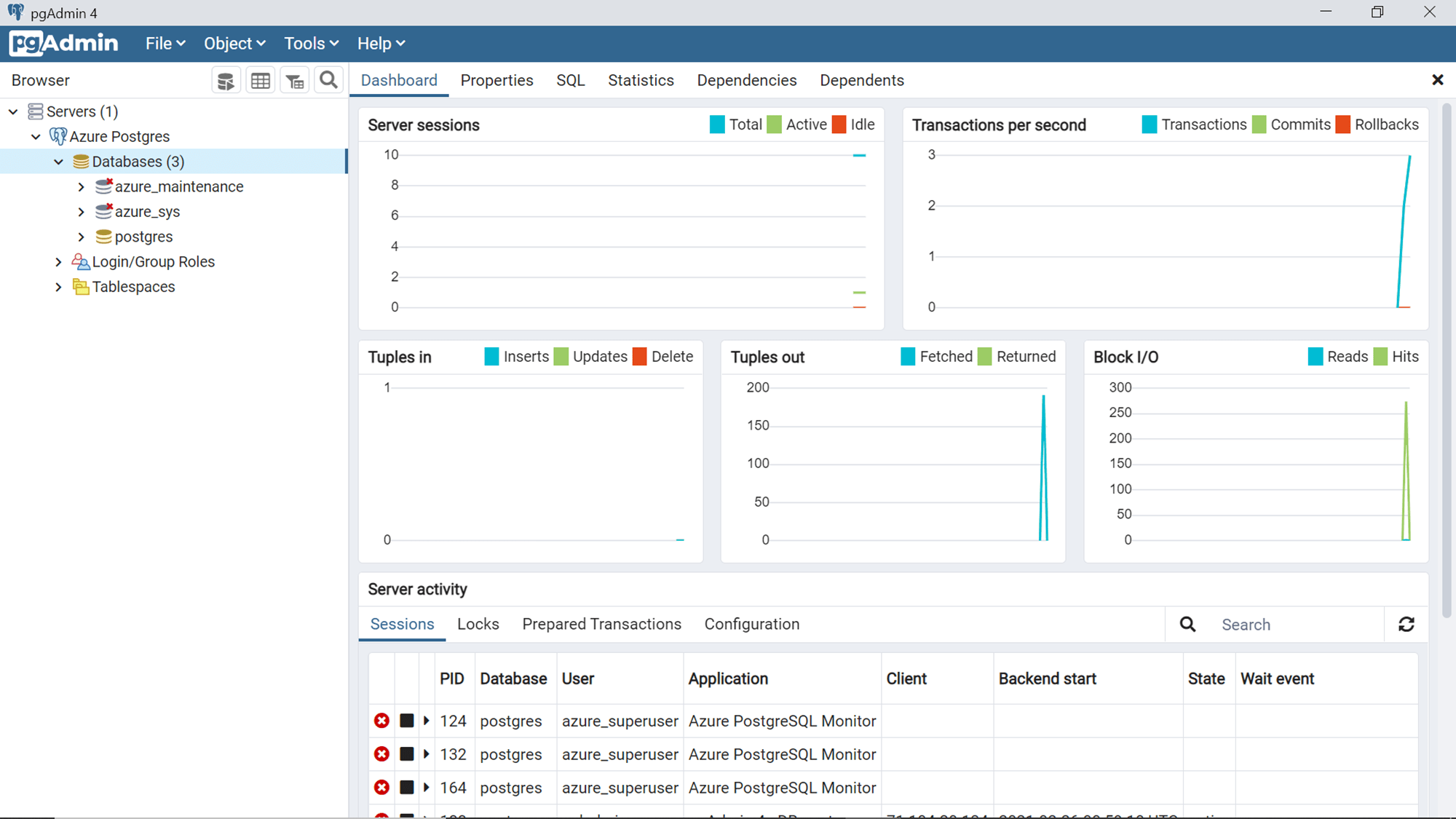Screen dimensions: 1456x819
Task: Click the Query Tool icon in Browser toolbar
Action: pyautogui.click(x=226, y=81)
